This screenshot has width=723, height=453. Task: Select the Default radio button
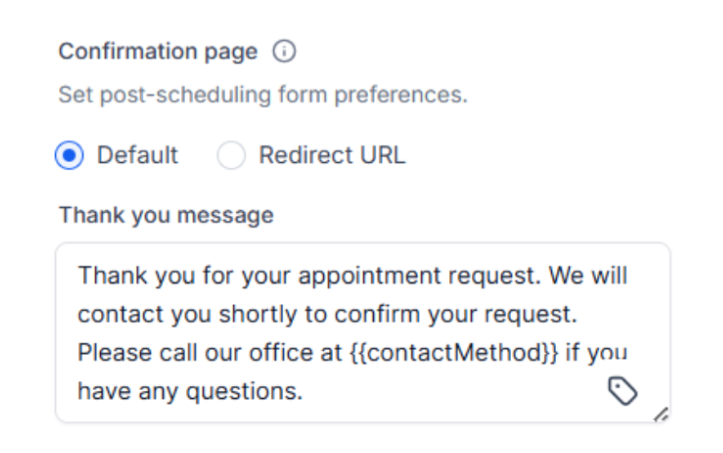coord(70,156)
